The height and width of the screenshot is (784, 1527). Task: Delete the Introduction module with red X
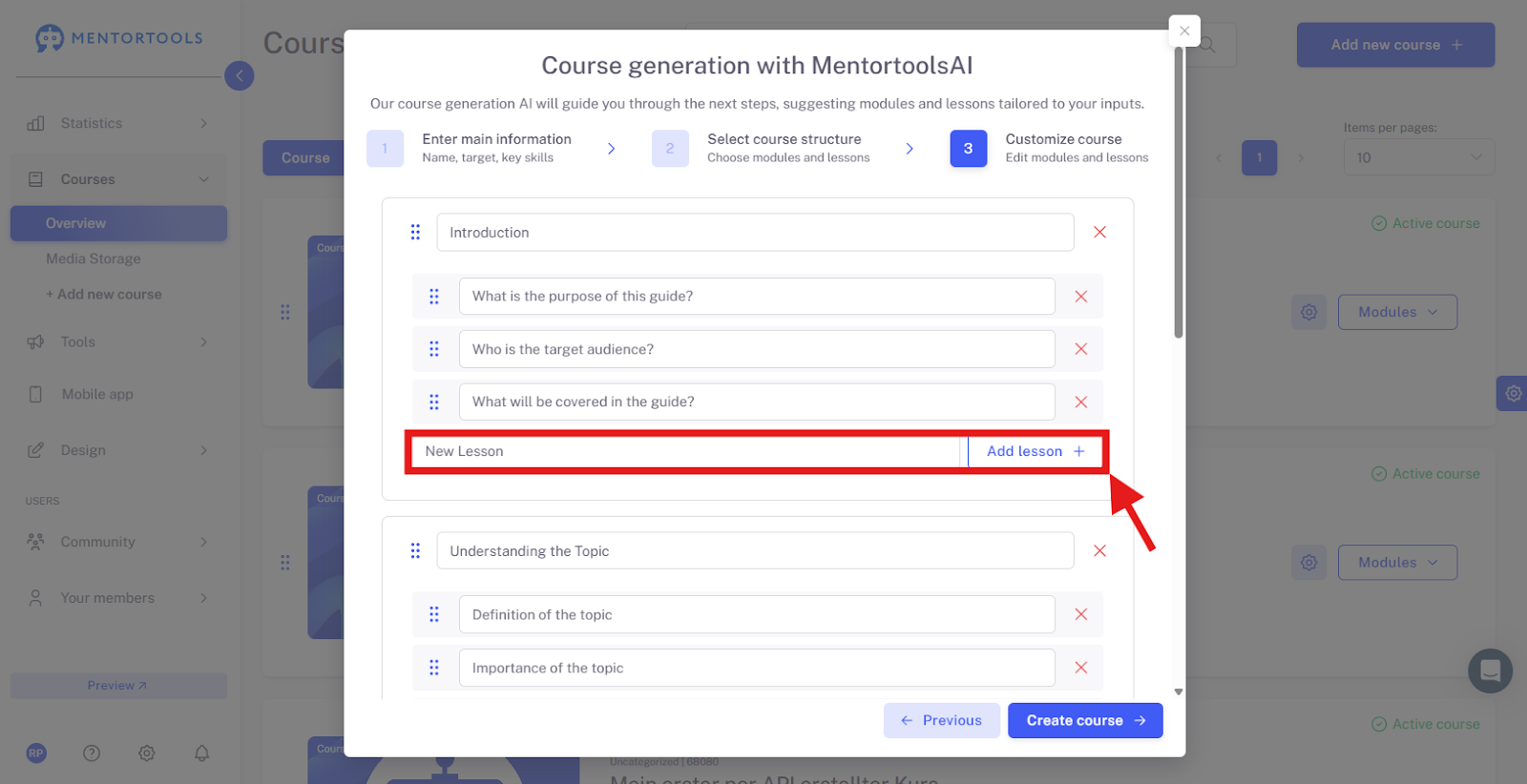coord(1099,233)
